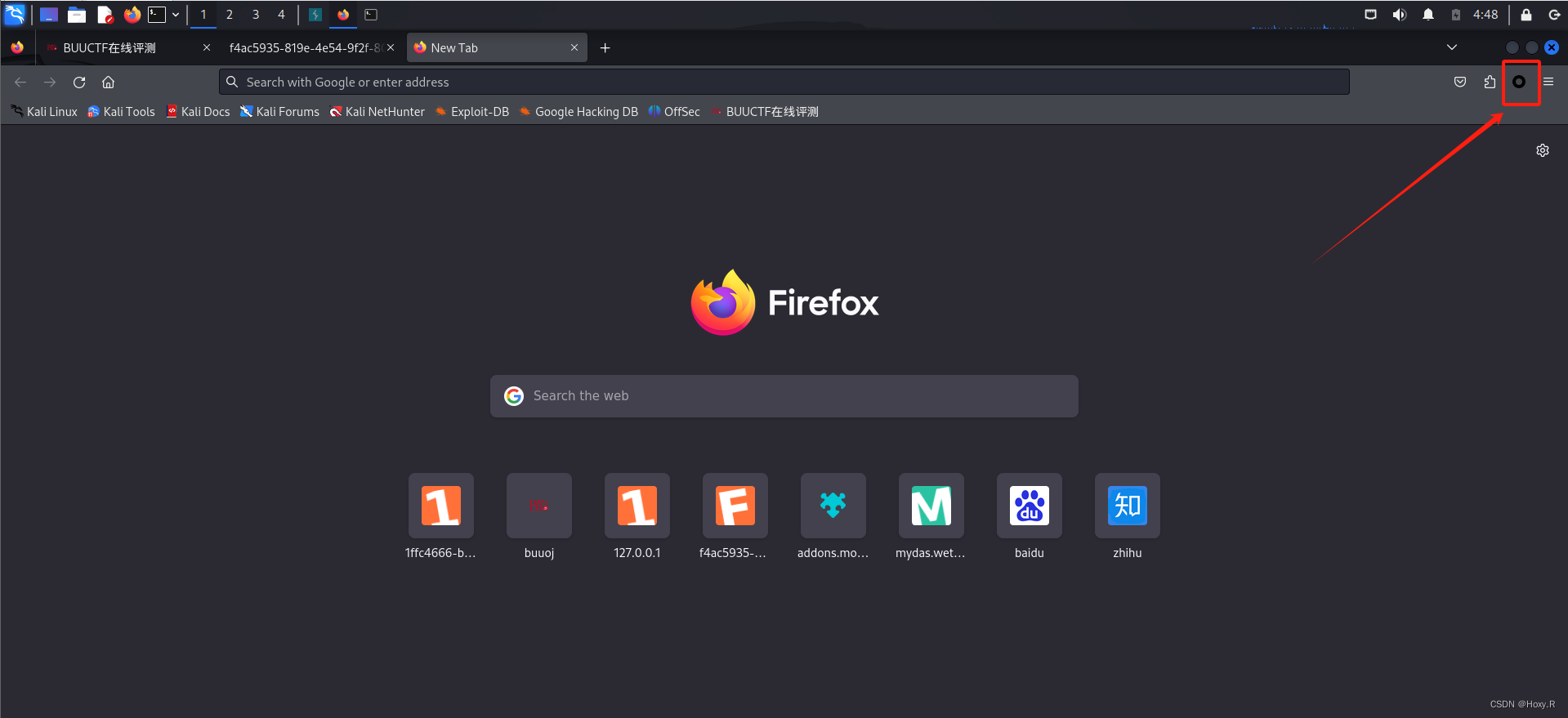
Task: Focus the Search with Google address bar
Action: 784,83
